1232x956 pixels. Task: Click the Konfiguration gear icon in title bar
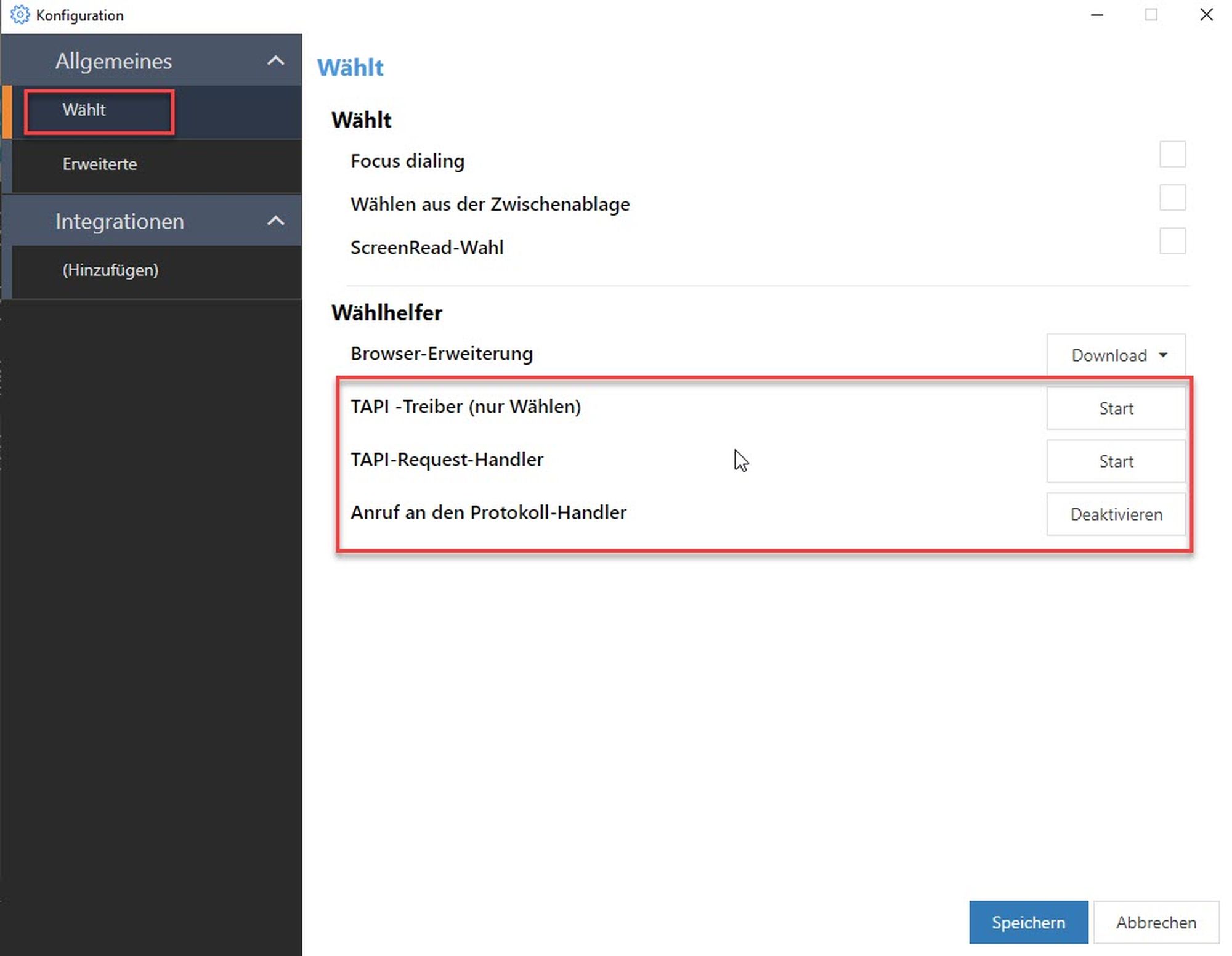pos(20,15)
